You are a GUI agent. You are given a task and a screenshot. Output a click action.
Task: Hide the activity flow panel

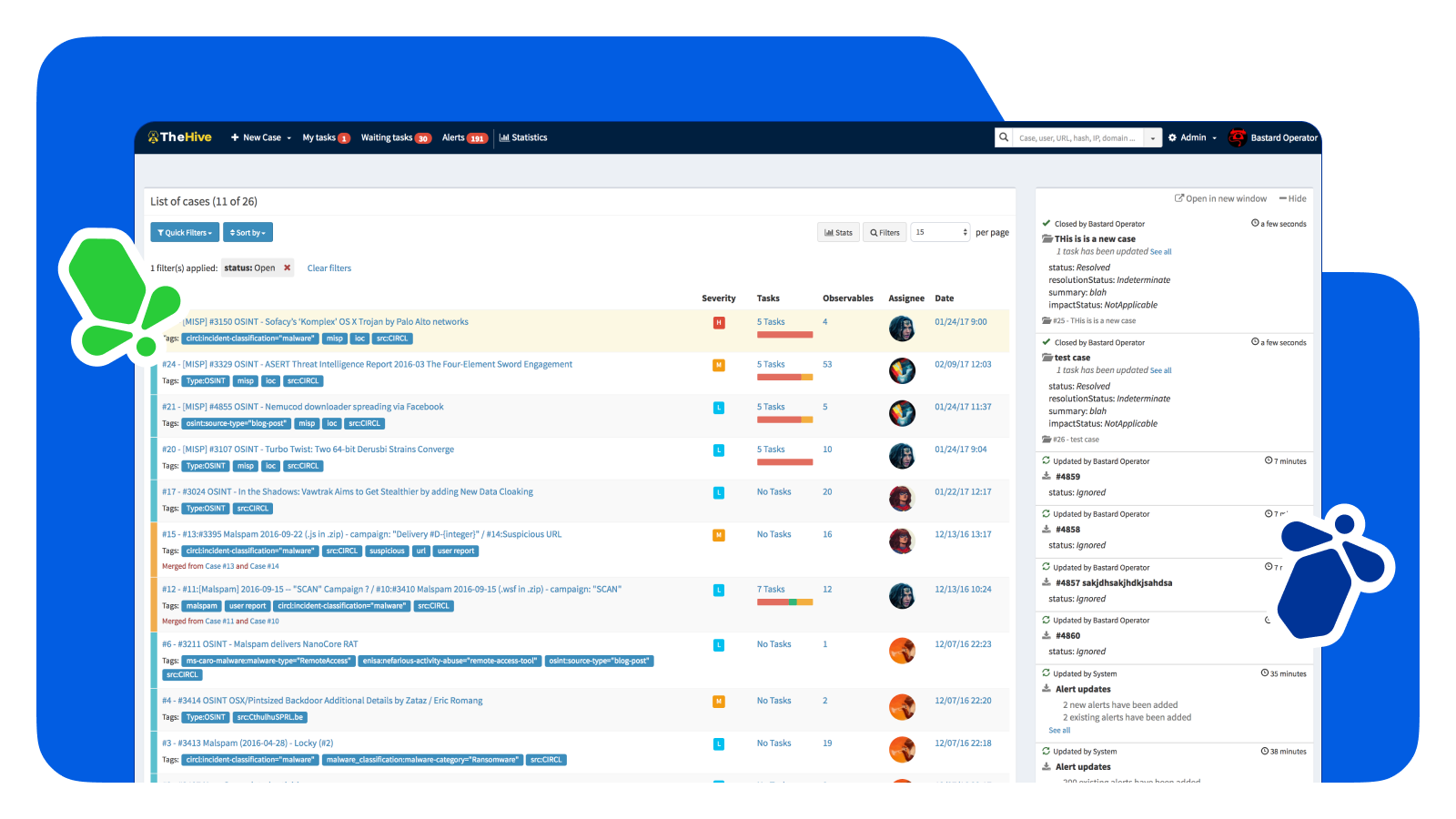coord(1292,198)
